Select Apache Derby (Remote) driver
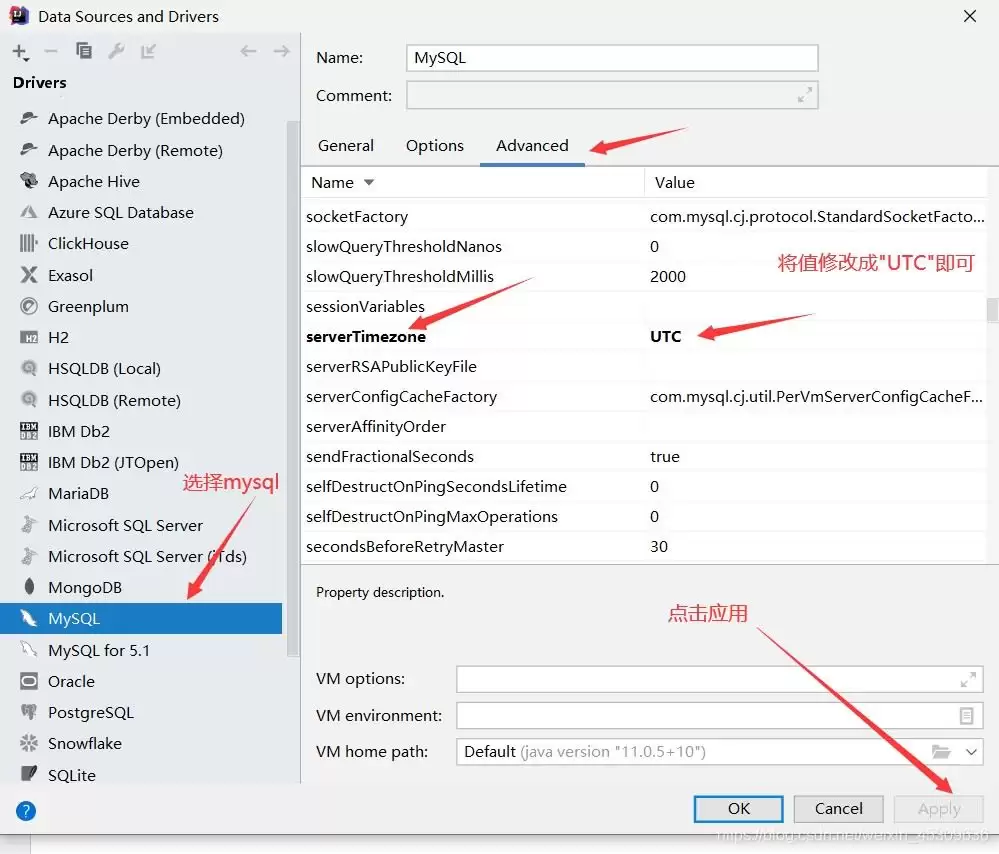The image size is (999, 854). [x=135, y=150]
